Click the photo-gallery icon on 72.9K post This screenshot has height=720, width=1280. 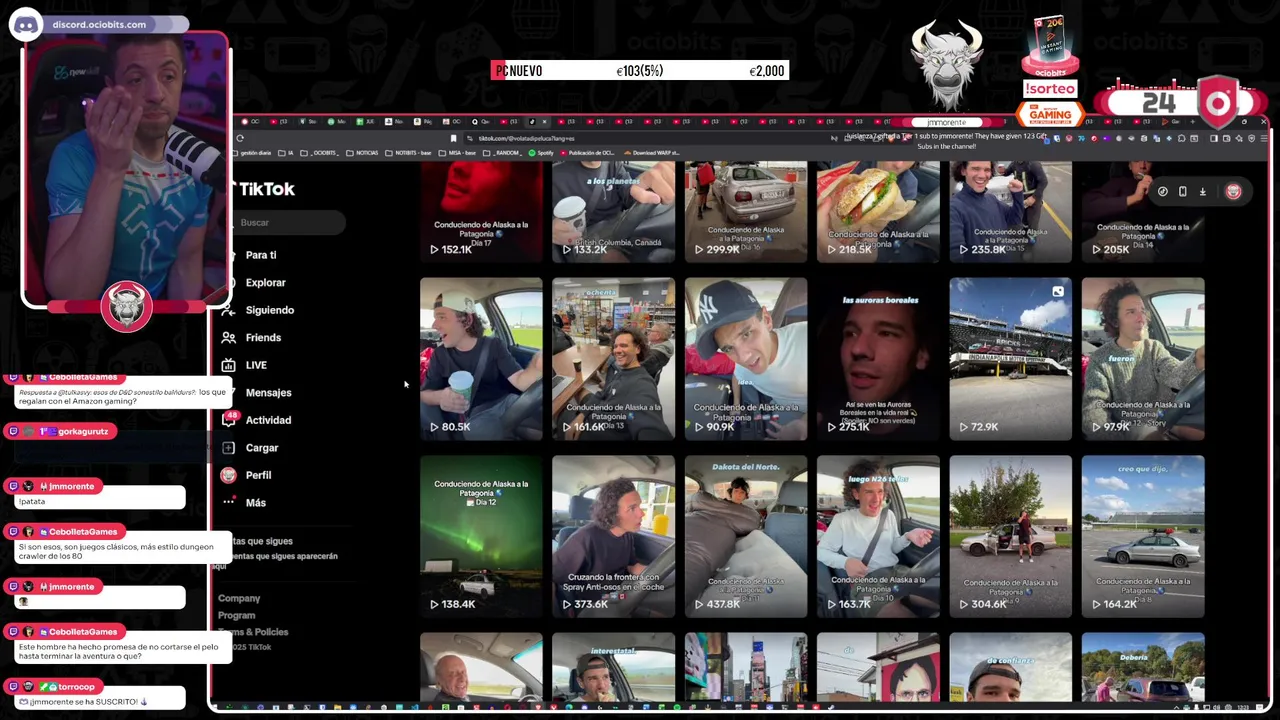pos(1058,292)
